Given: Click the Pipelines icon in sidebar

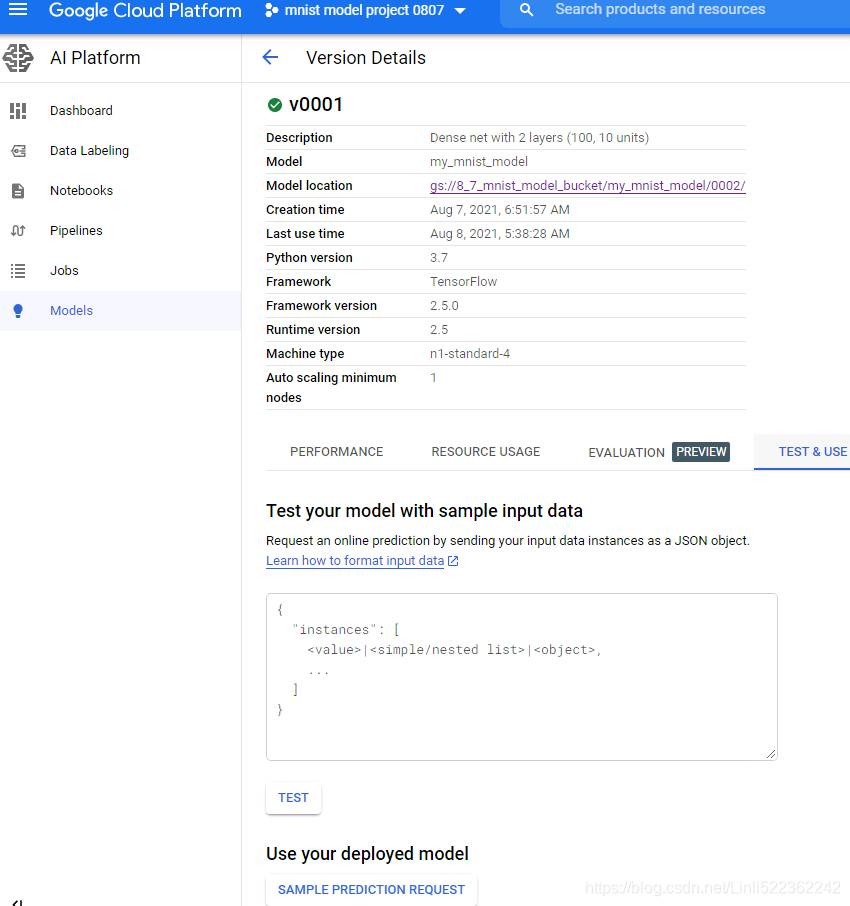Looking at the screenshot, I should (x=18, y=231).
